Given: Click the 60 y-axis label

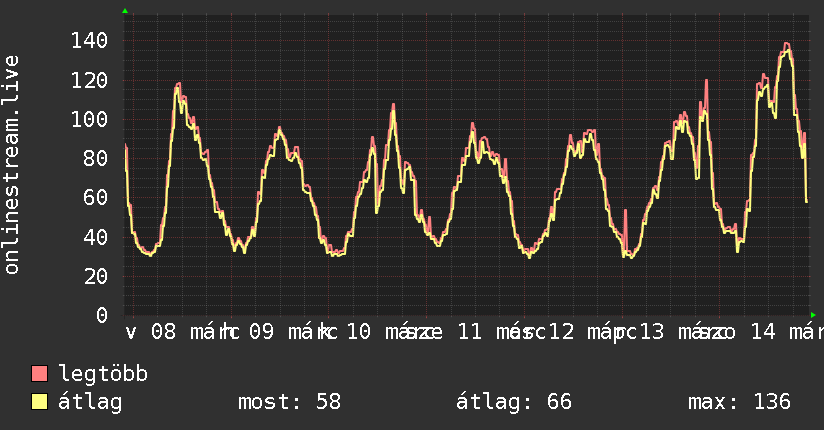Looking at the screenshot, I should [96, 198].
